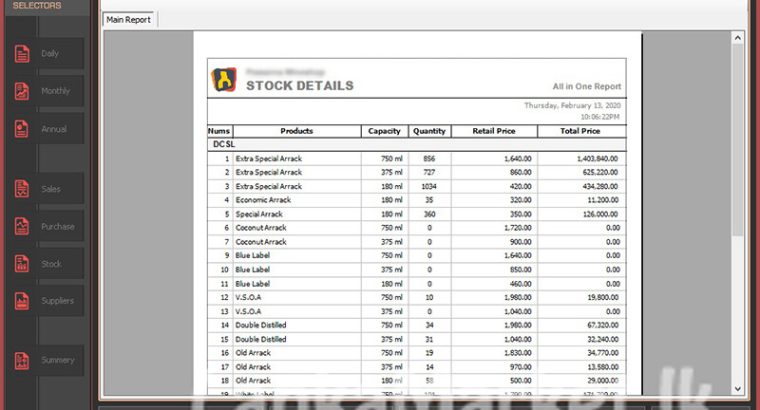
Task: Click the STOCK DETAILS report title
Action: pyautogui.click(x=300, y=86)
